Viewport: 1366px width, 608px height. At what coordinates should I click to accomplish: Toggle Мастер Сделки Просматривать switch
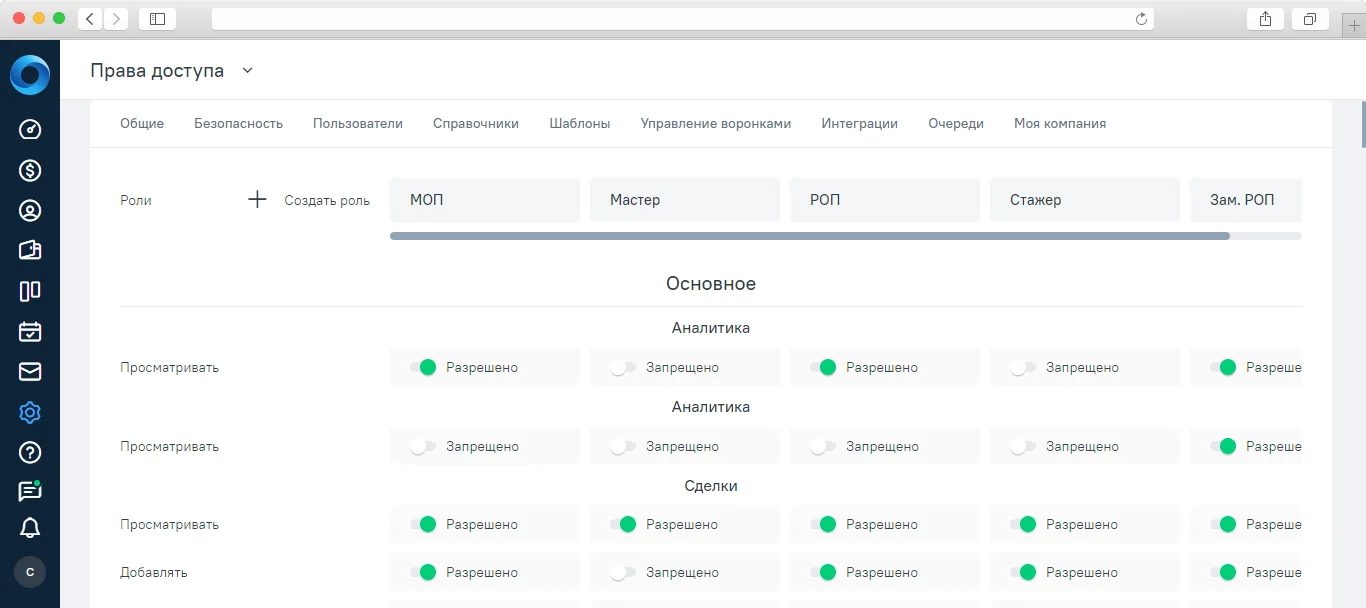tap(623, 524)
